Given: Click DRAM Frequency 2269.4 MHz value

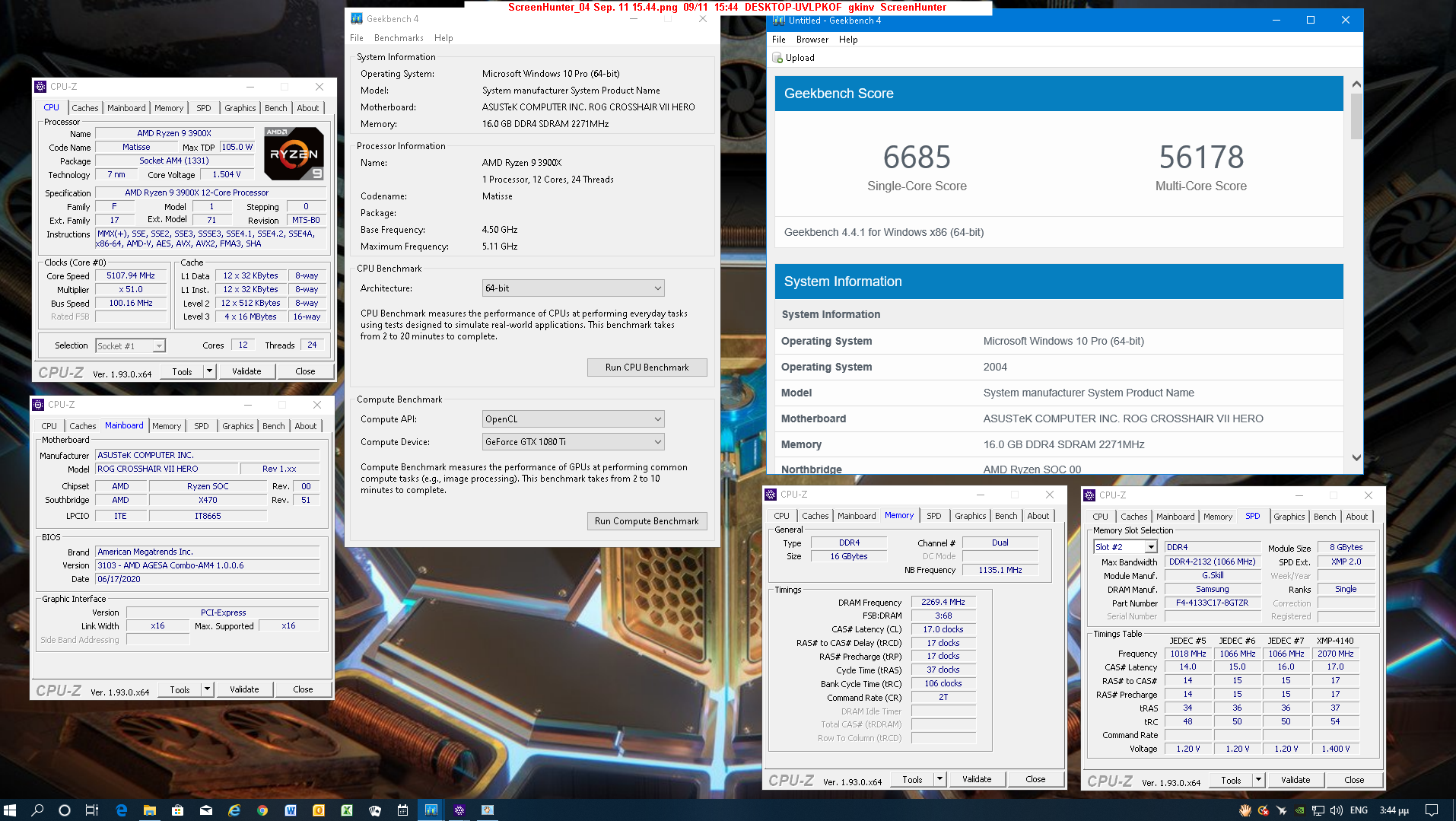Looking at the screenshot, I should click(943, 602).
